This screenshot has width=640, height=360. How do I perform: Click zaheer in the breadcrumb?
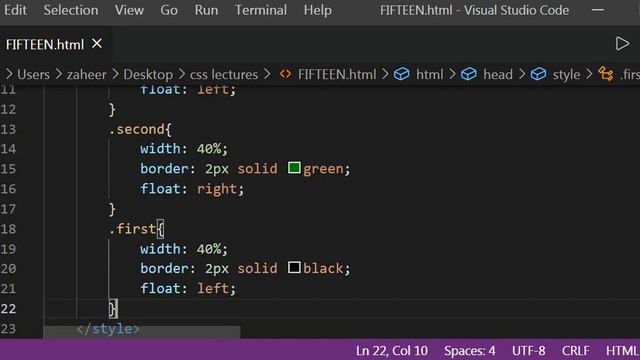86,74
